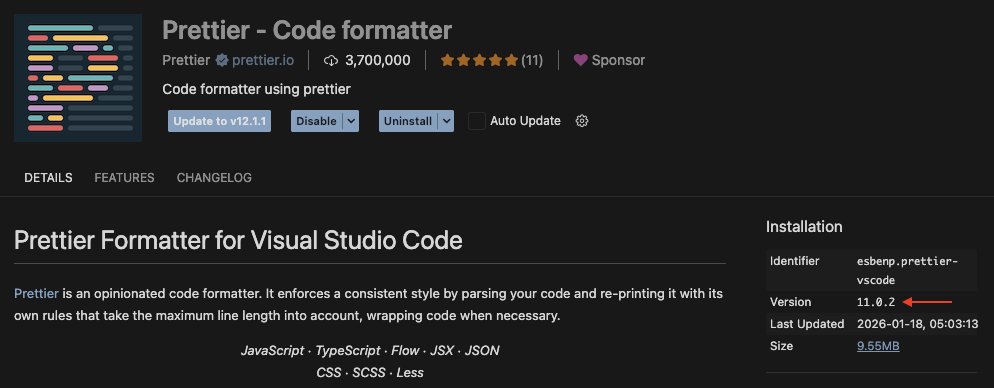Click the identifier esbenp.prettier-vscode
This screenshot has width=994, height=388.
tap(907, 271)
